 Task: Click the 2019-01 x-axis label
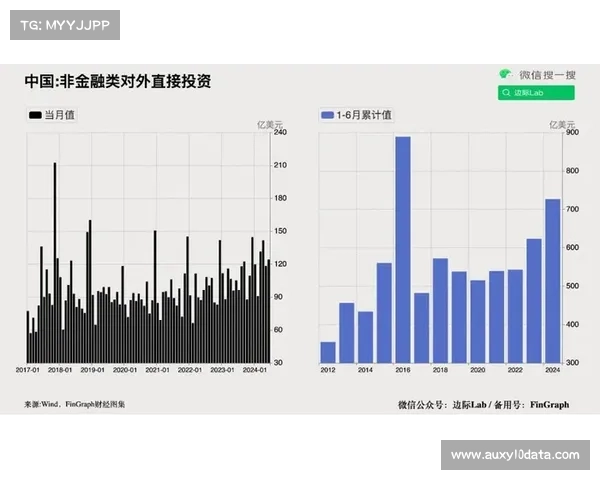point(93,370)
